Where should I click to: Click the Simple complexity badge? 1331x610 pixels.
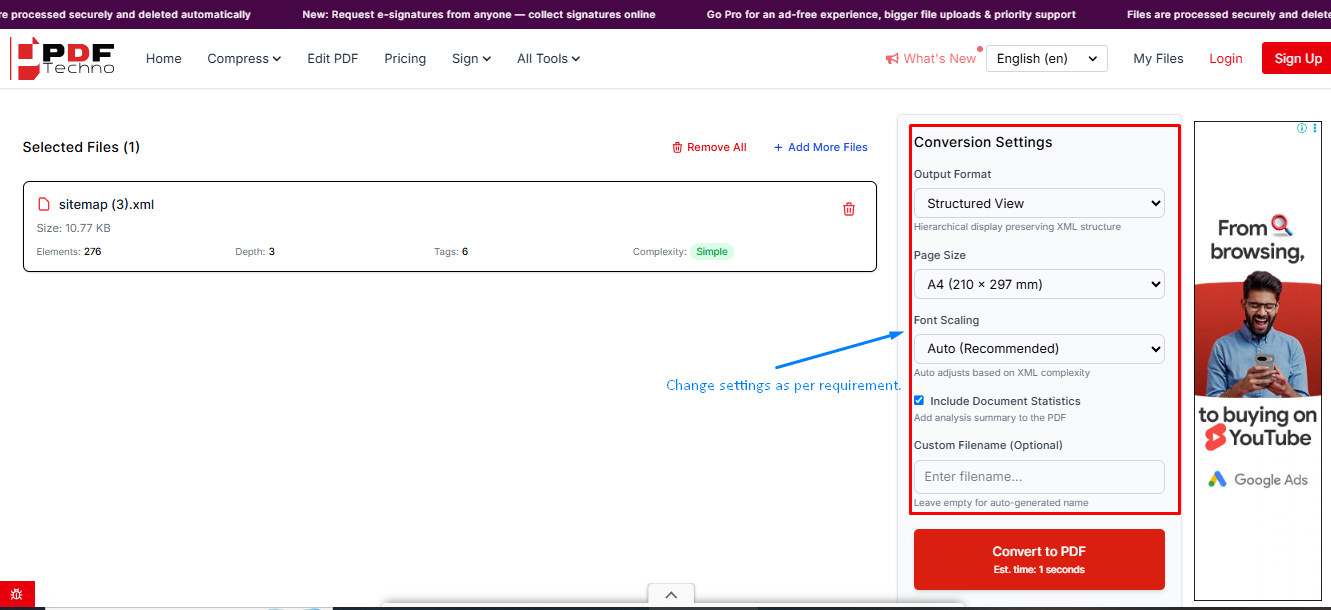(x=712, y=251)
